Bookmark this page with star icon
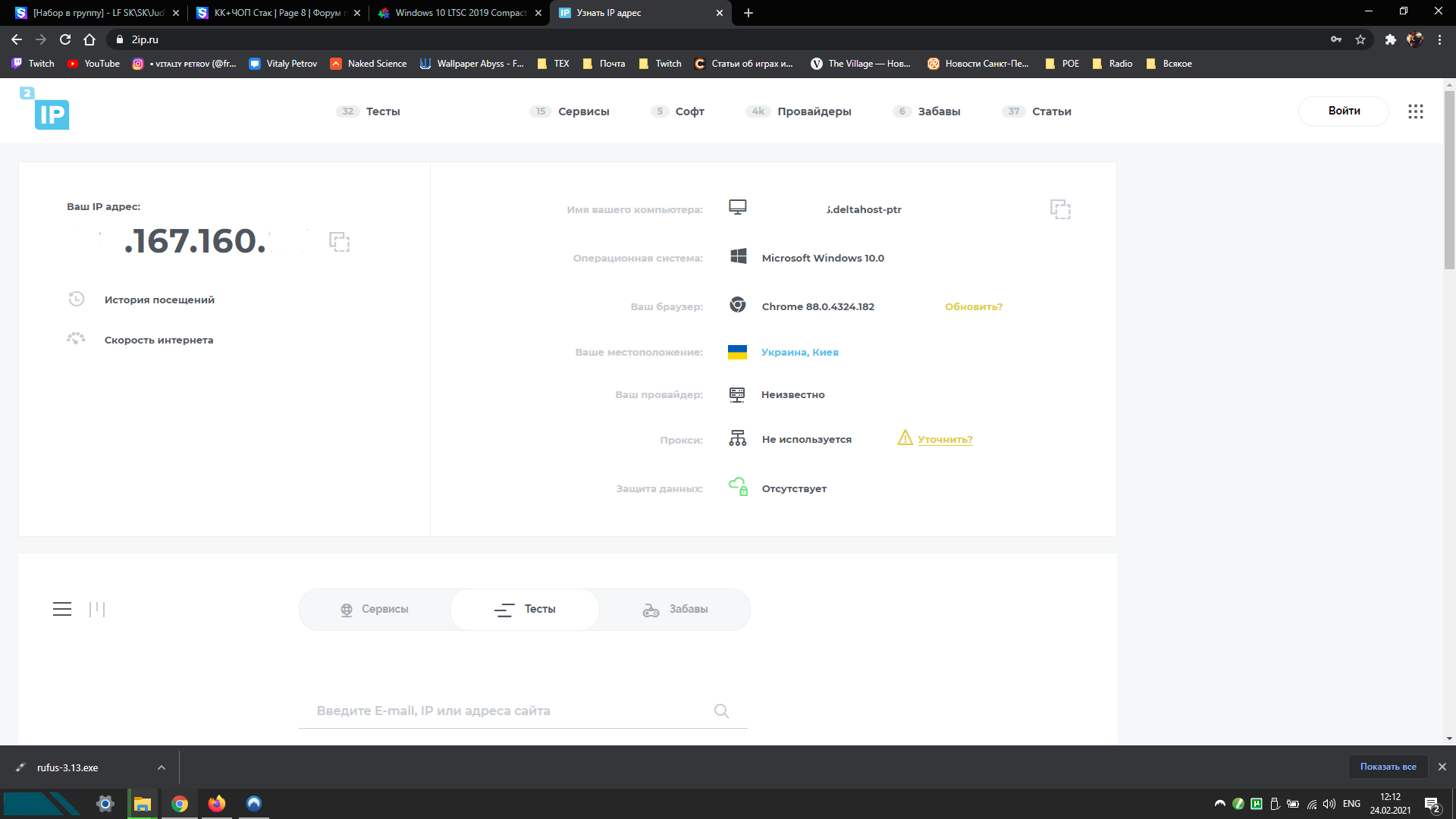This screenshot has width=1456, height=819. (x=1360, y=39)
